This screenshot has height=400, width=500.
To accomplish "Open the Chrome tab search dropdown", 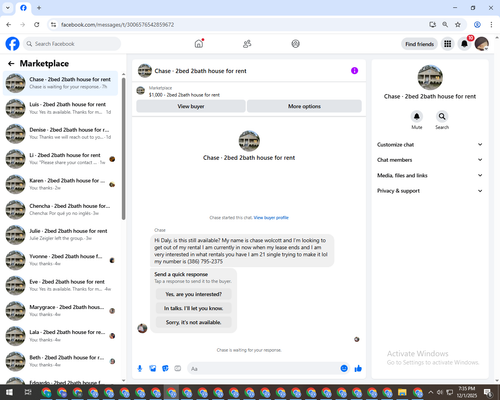I will 8,8.
